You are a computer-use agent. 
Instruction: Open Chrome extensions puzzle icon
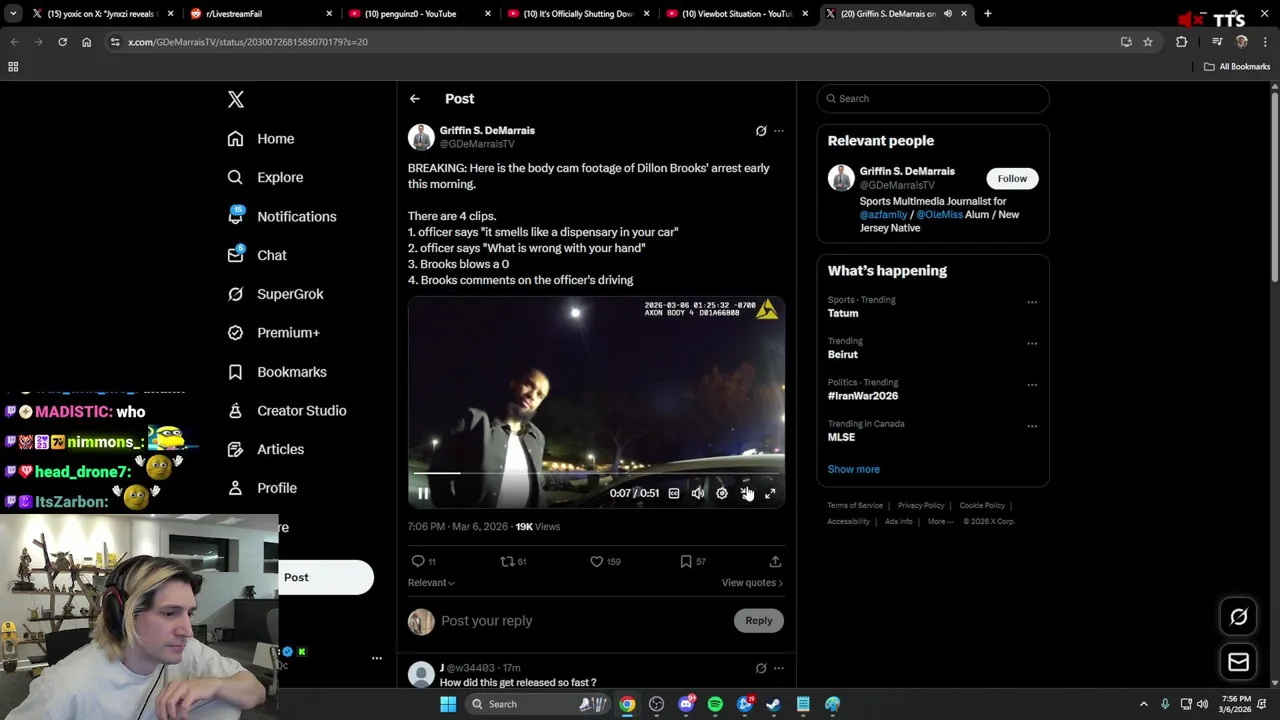1181,42
